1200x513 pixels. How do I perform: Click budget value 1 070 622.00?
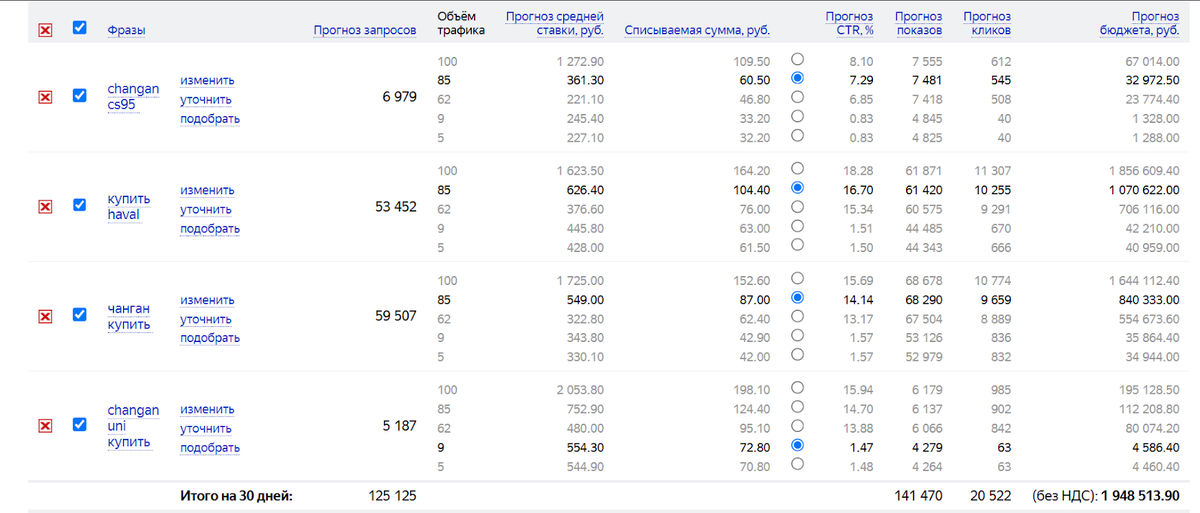1143,188
